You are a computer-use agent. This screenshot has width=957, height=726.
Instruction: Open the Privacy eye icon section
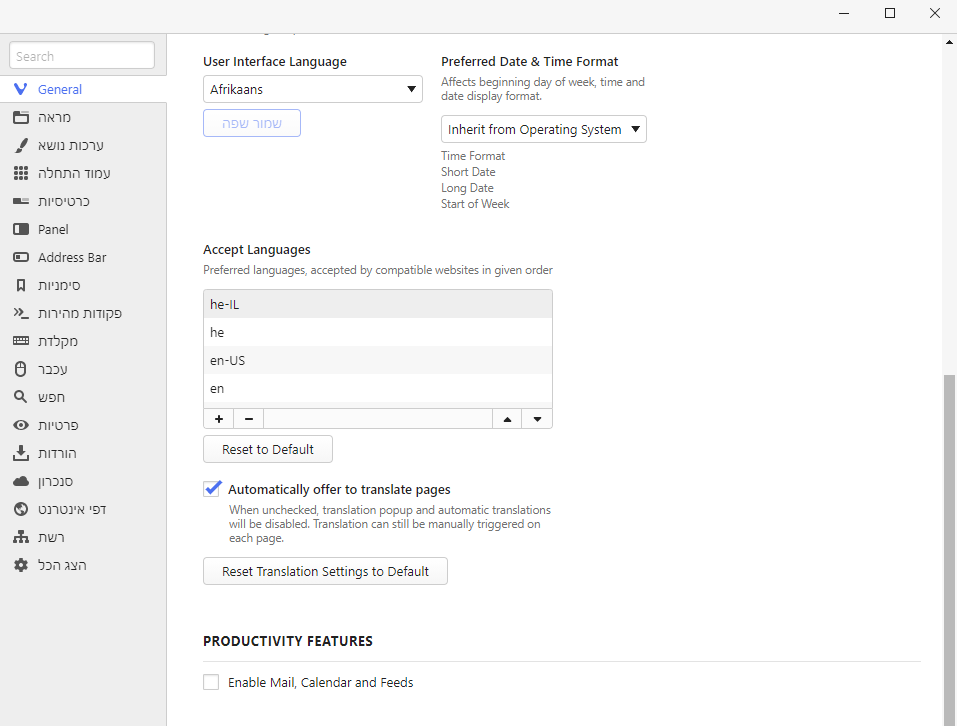[x=20, y=425]
